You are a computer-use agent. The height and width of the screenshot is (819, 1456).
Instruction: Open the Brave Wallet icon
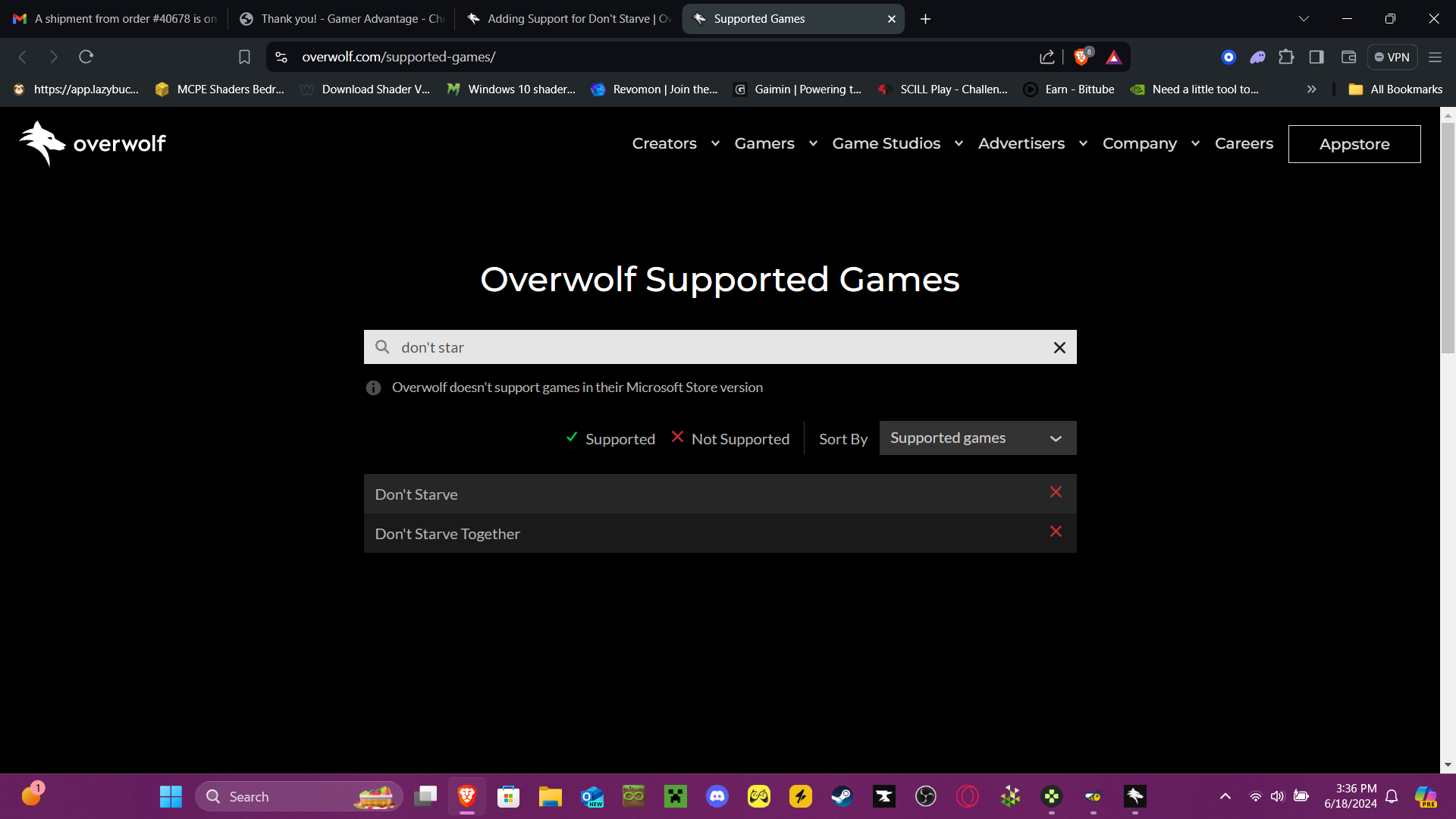click(x=1348, y=57)
